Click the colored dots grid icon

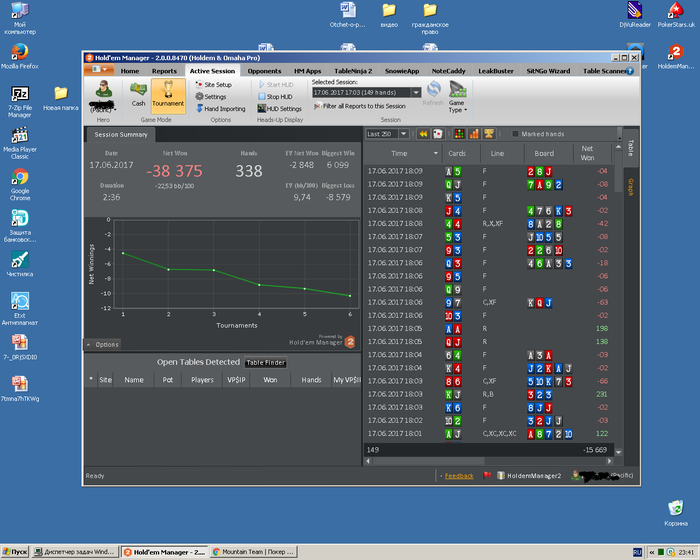click(459, 134)
